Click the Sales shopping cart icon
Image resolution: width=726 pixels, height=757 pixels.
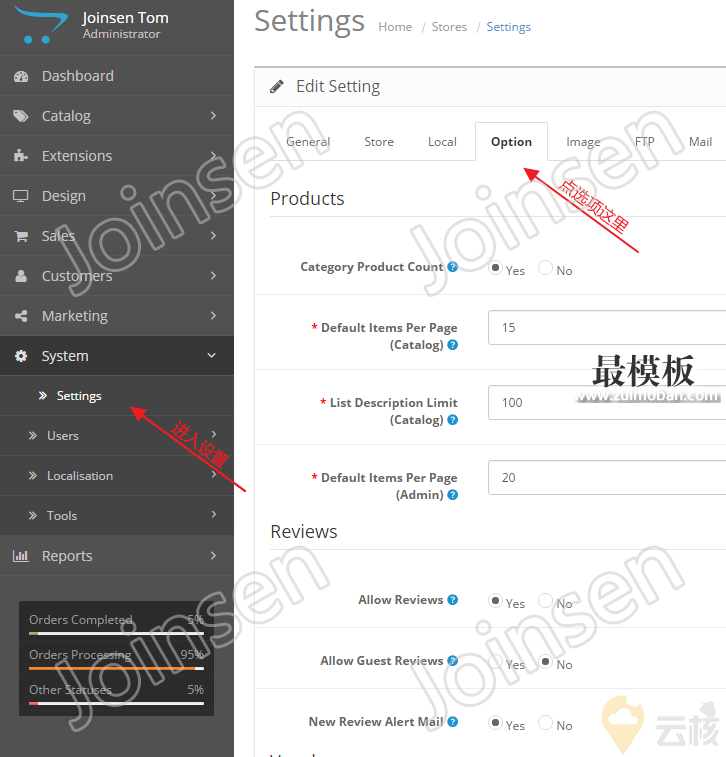point(21,236)
